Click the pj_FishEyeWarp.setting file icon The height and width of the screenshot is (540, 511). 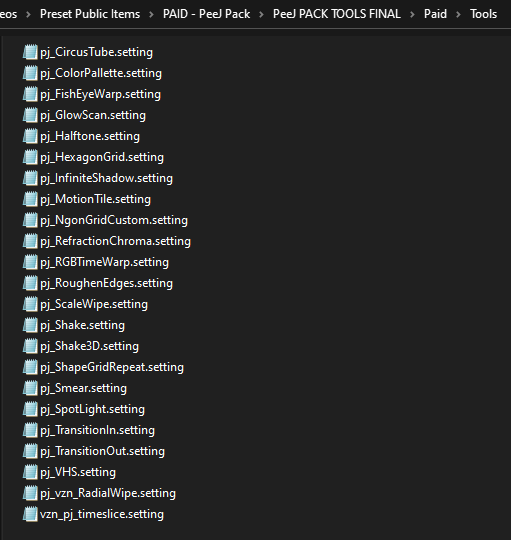click(30, 94)
